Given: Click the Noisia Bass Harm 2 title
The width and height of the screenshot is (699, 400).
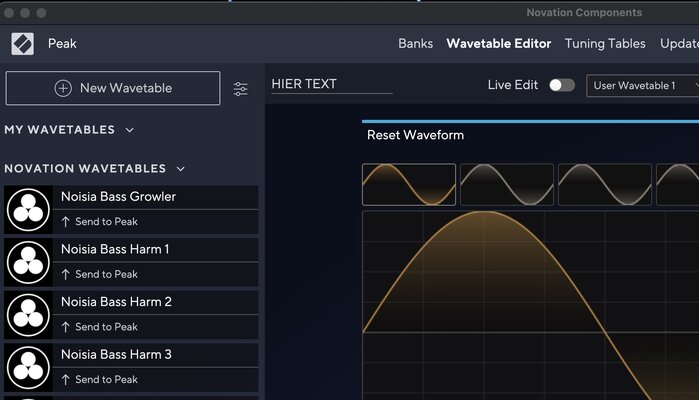Looking at the screenshot, I should click(116, 302).
